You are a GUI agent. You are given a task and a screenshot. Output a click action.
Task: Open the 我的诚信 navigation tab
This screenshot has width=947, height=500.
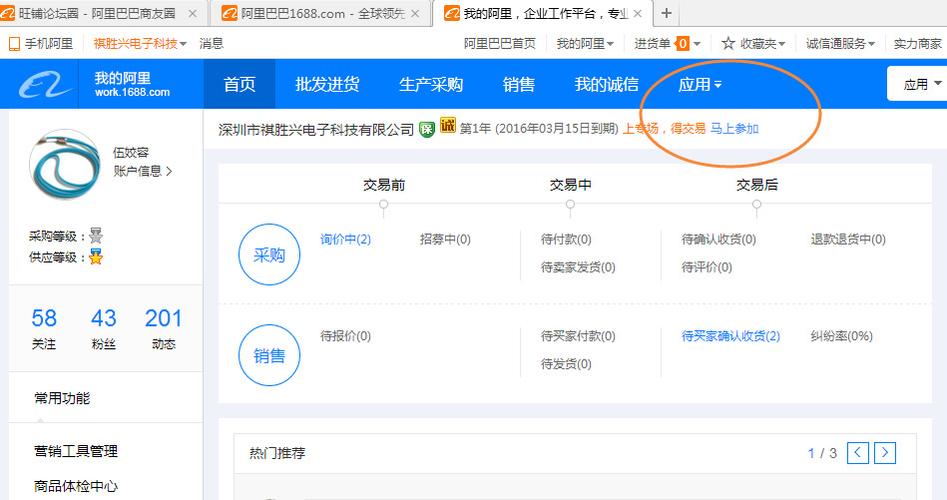tap(606, 84)
